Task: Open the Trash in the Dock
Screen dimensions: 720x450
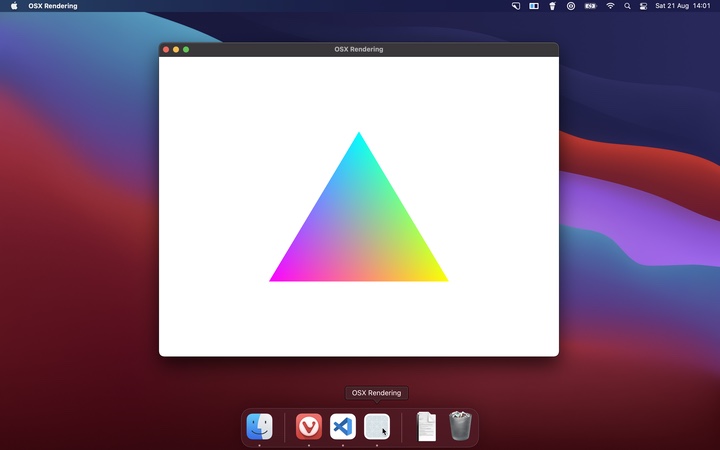Action: tap(460, 427)
